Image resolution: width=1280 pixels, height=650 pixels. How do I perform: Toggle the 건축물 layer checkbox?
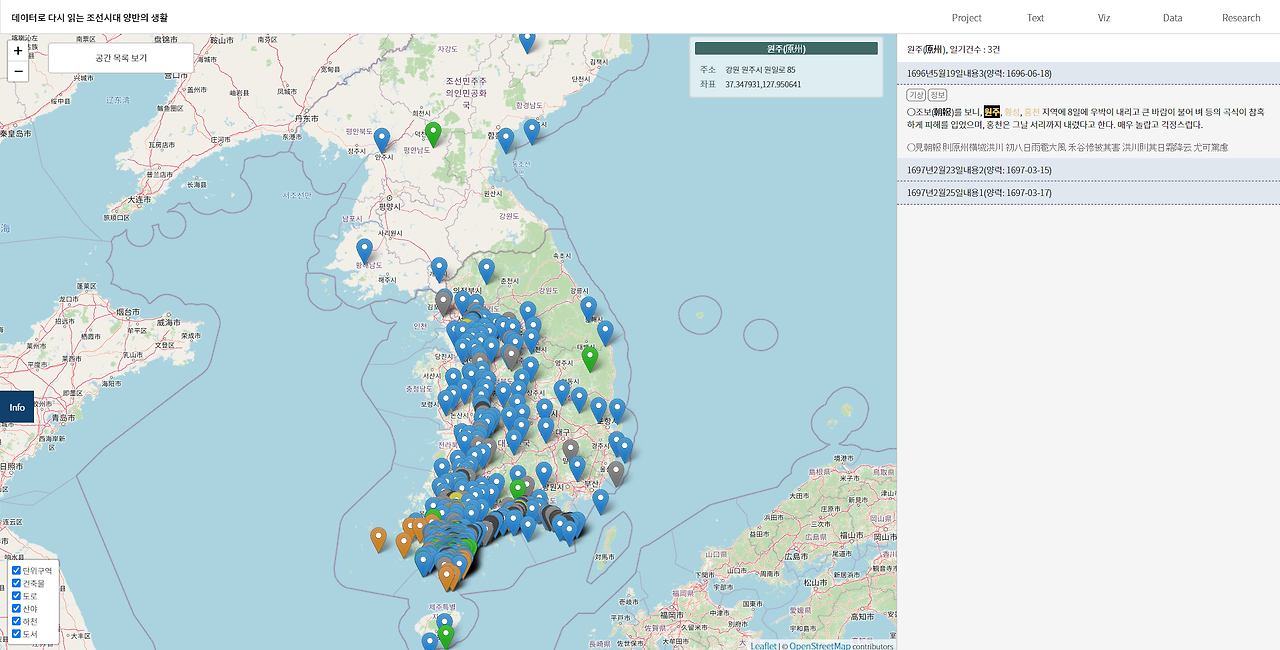(16, 583)
